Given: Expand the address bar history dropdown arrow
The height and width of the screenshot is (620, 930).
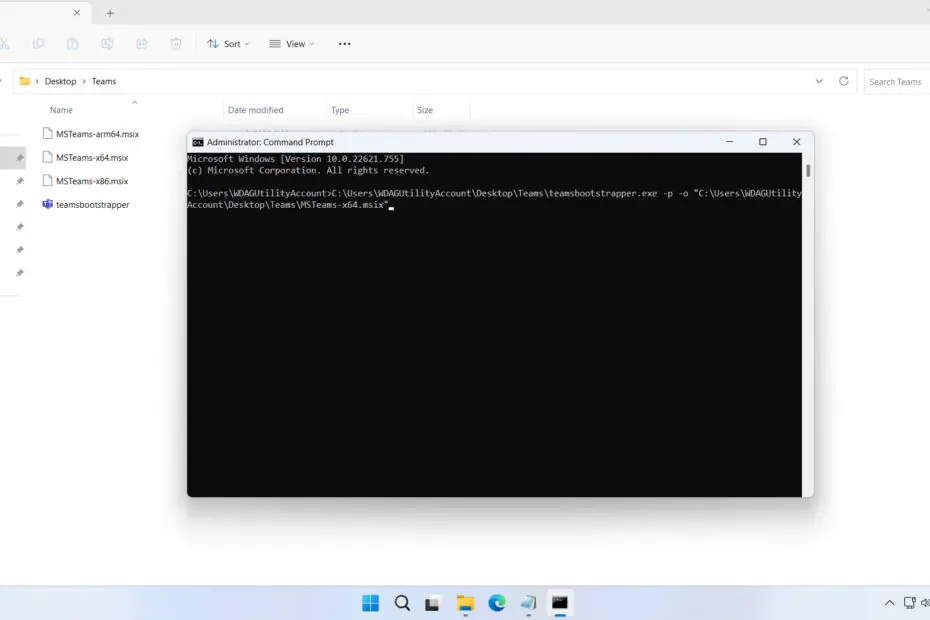Looking at the screenshot, I should (819, 81).
